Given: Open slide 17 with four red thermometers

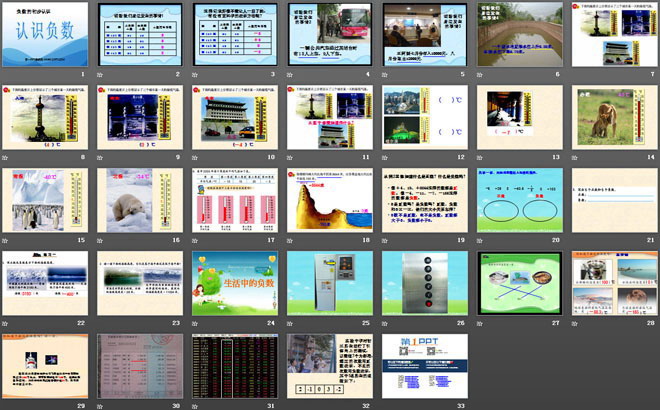Looking at the screenshot, I should pos(232,200).
